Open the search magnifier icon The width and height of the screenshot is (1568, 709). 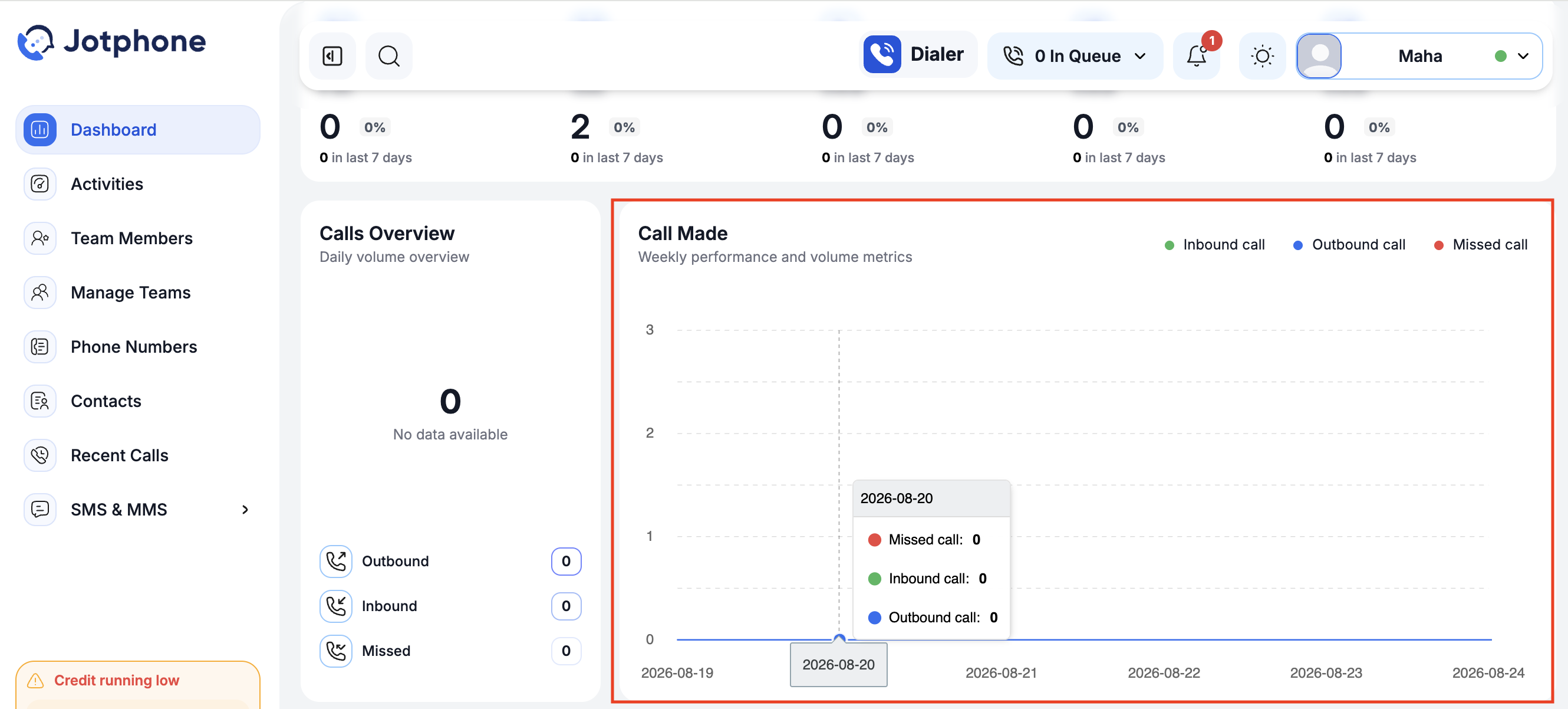pos(389,56)
